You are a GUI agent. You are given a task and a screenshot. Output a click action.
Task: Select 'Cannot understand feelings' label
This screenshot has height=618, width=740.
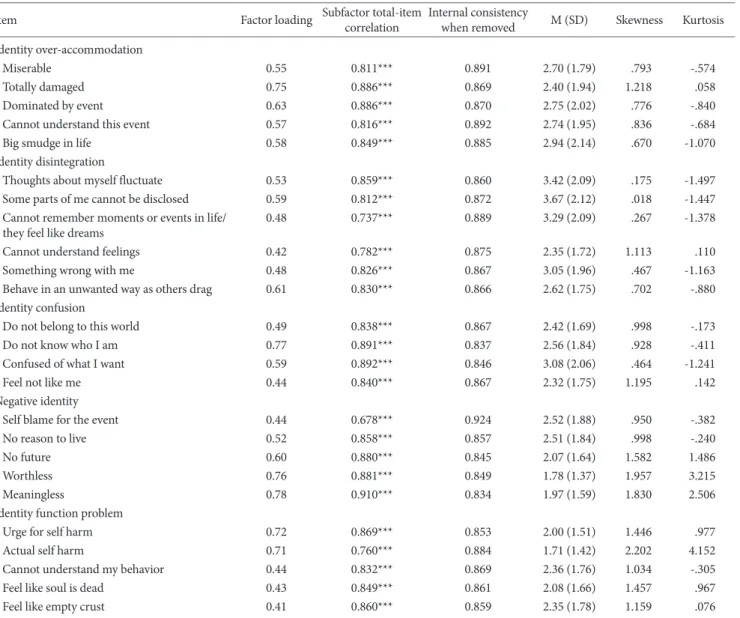71,252
